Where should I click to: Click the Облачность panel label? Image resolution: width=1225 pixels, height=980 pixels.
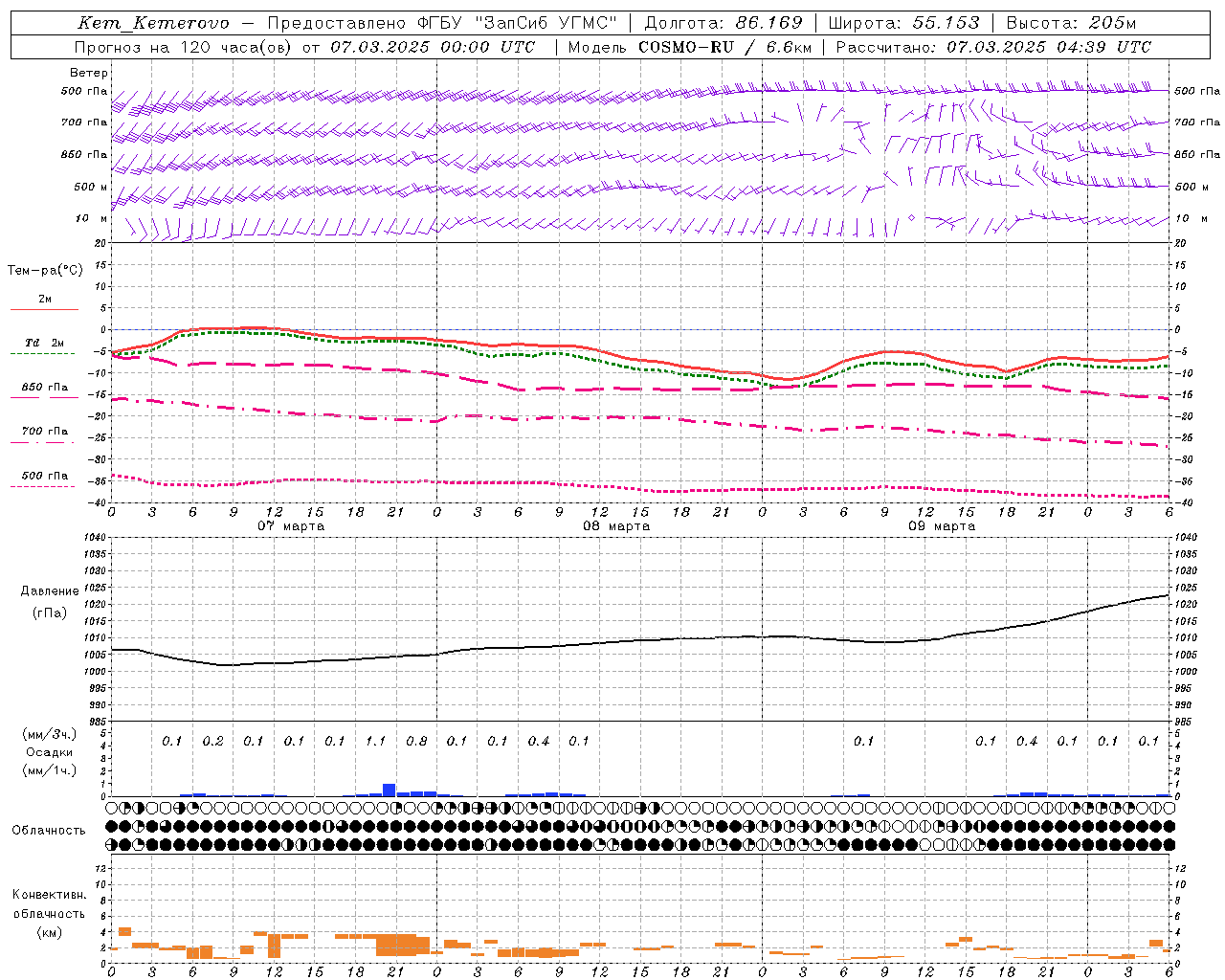49,831
